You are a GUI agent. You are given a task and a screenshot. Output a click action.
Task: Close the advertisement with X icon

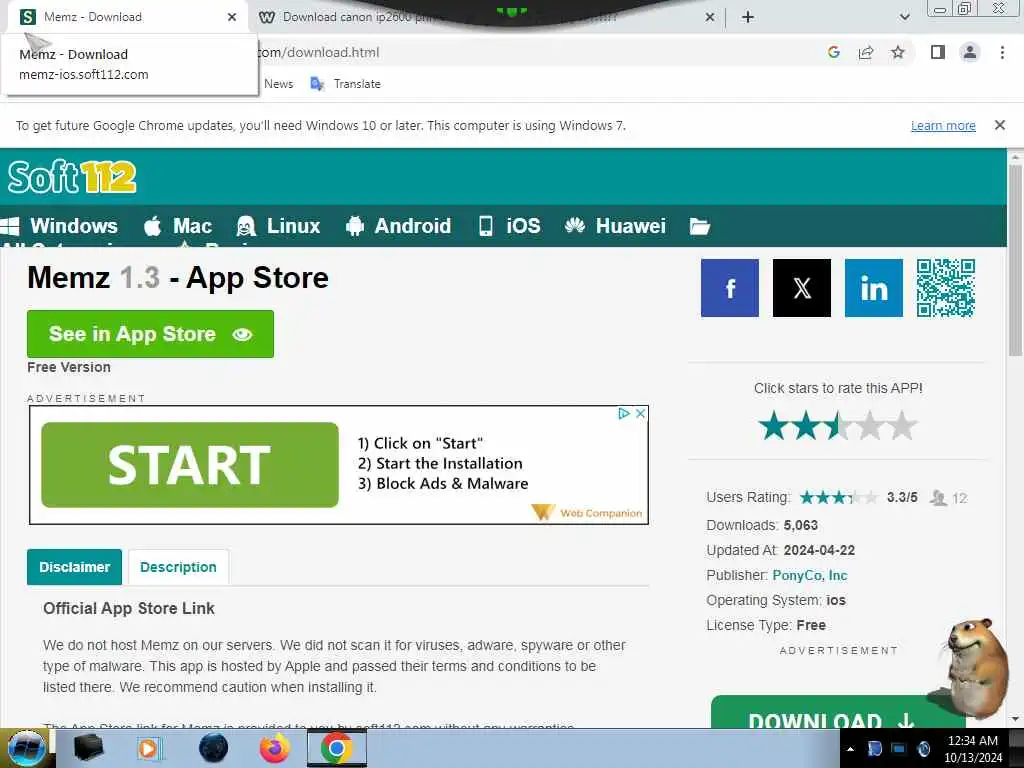(x=641, y=413)
